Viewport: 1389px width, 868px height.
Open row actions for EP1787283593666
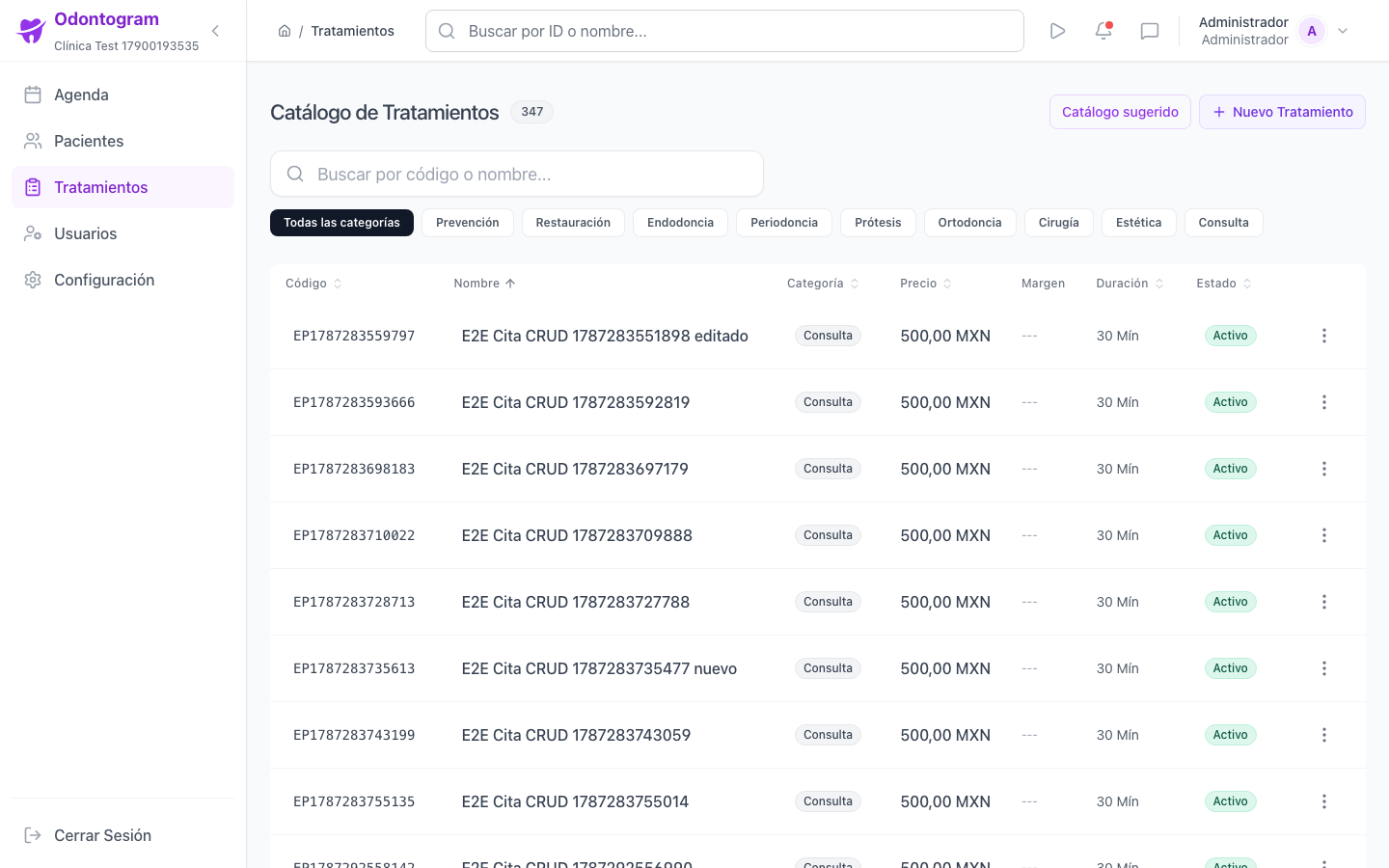coord(1324,402)
